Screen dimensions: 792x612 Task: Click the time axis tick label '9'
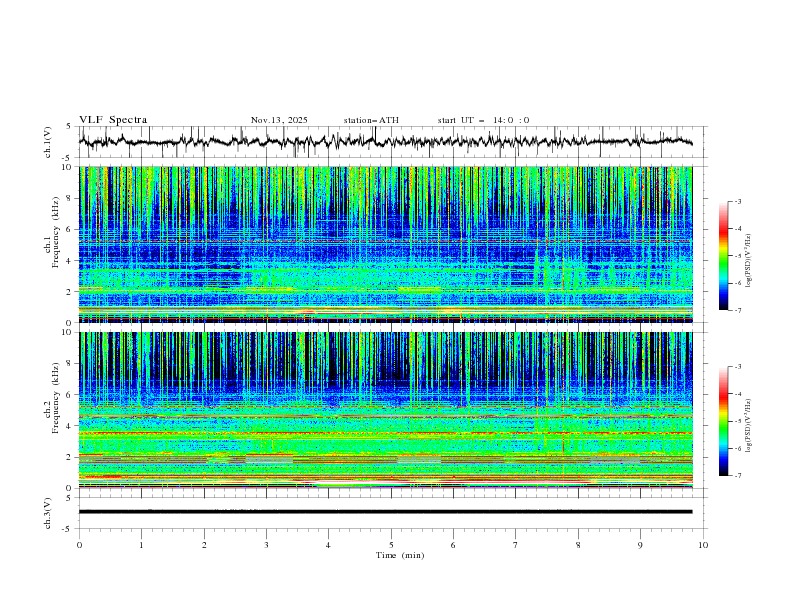[x=640, y=545]
